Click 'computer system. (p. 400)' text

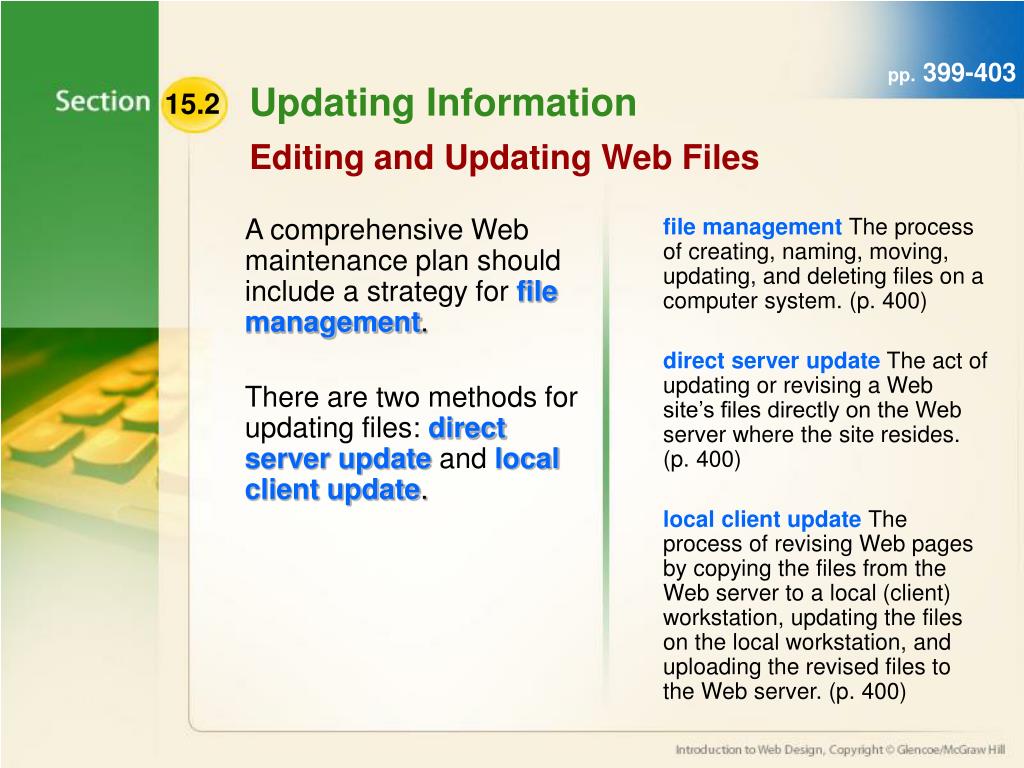(x=795, y=301)
